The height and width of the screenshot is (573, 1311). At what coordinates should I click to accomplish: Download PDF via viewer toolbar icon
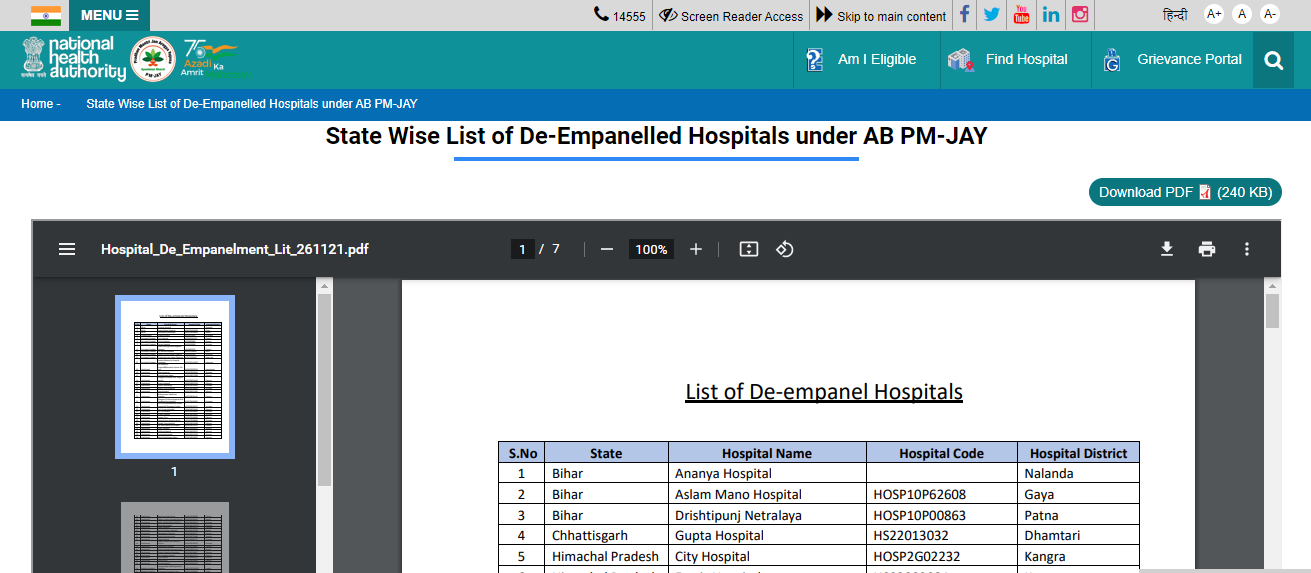pyautogui.click(x=1166, y=249)
